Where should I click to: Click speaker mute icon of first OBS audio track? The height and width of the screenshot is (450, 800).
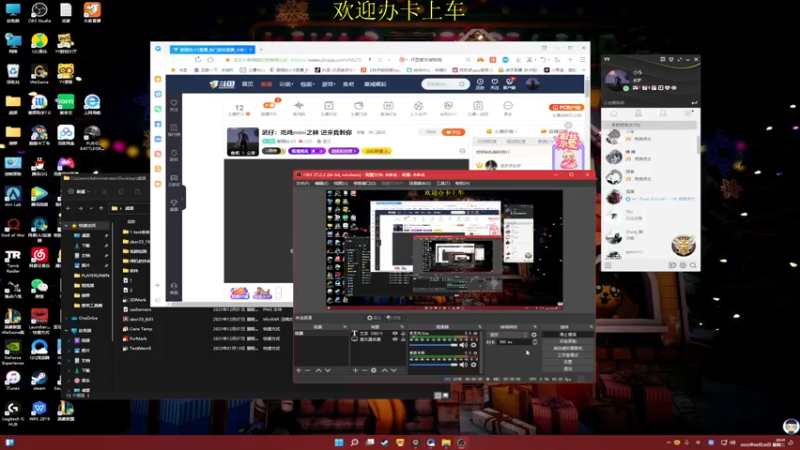pos(463,345)
